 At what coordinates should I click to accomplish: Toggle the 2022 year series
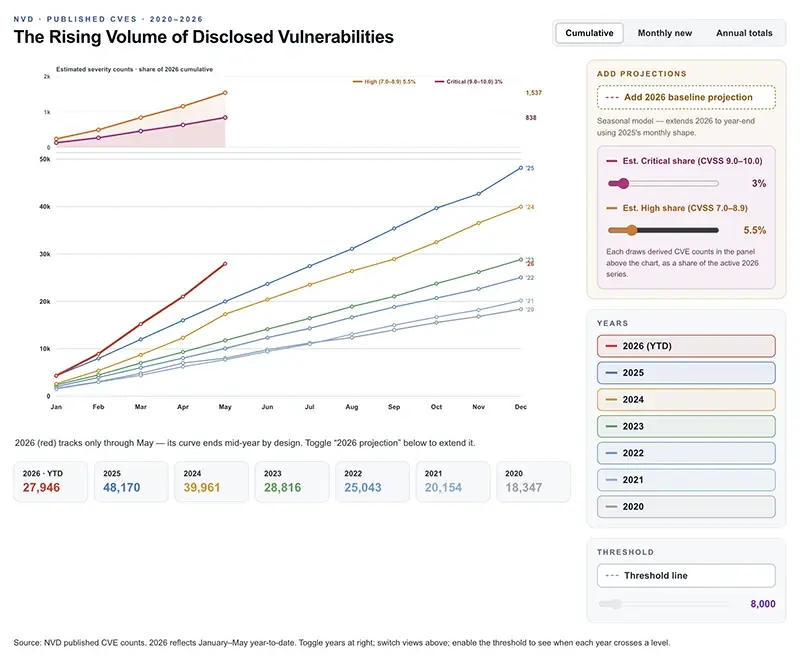[x=686, y=453]
